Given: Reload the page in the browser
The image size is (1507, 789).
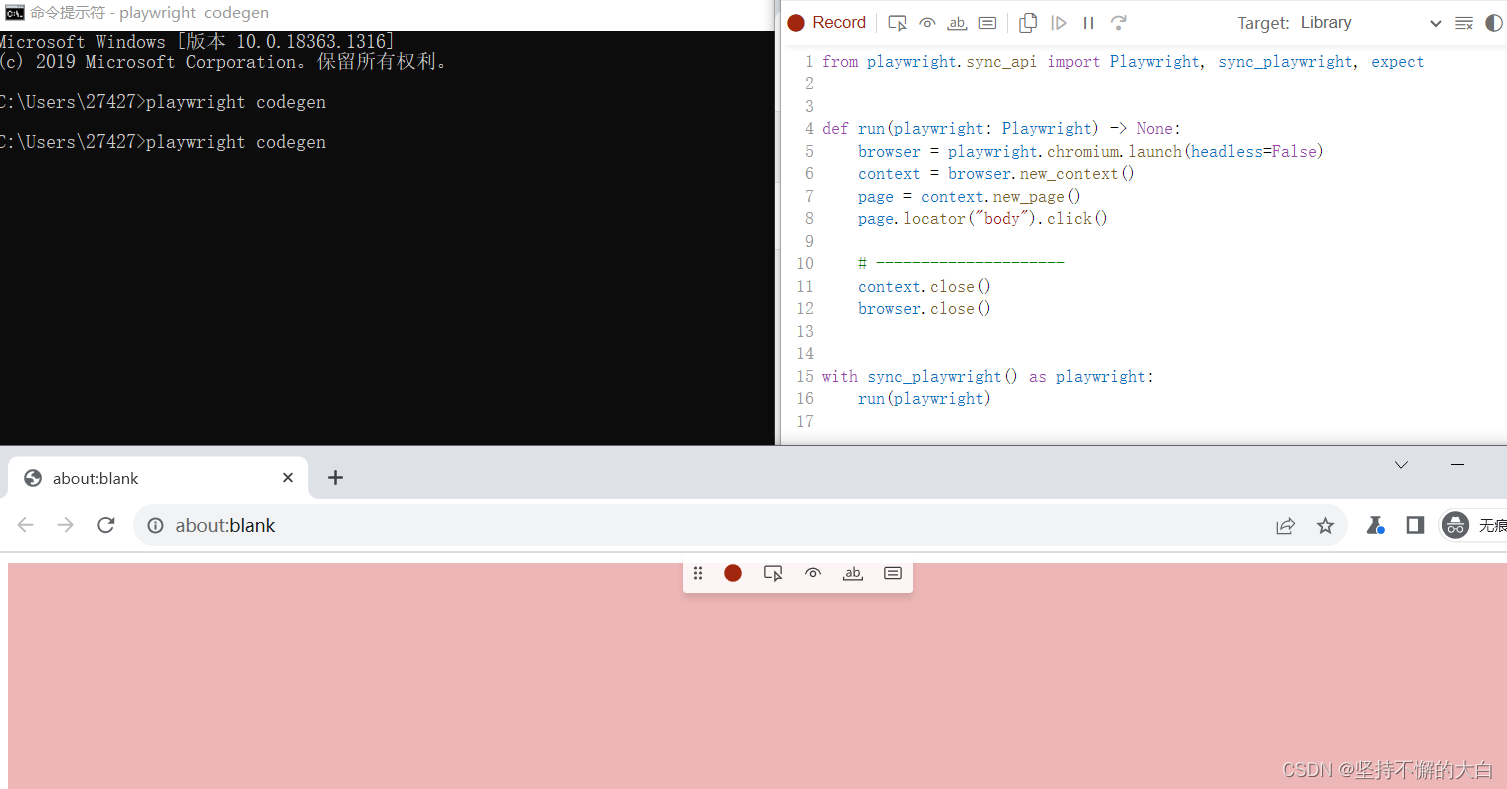Looking at the screenshot, I should click(106, 525).
